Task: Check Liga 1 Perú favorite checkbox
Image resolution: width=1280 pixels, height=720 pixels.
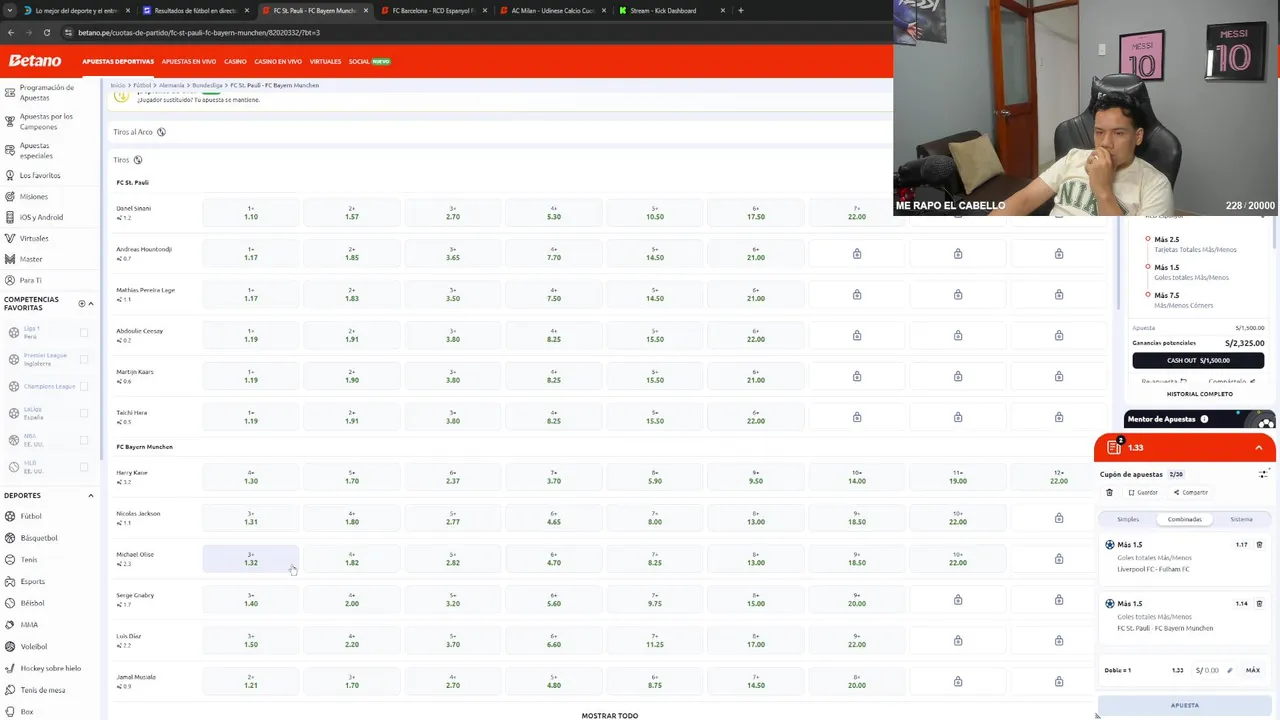Action: (83, 333)
